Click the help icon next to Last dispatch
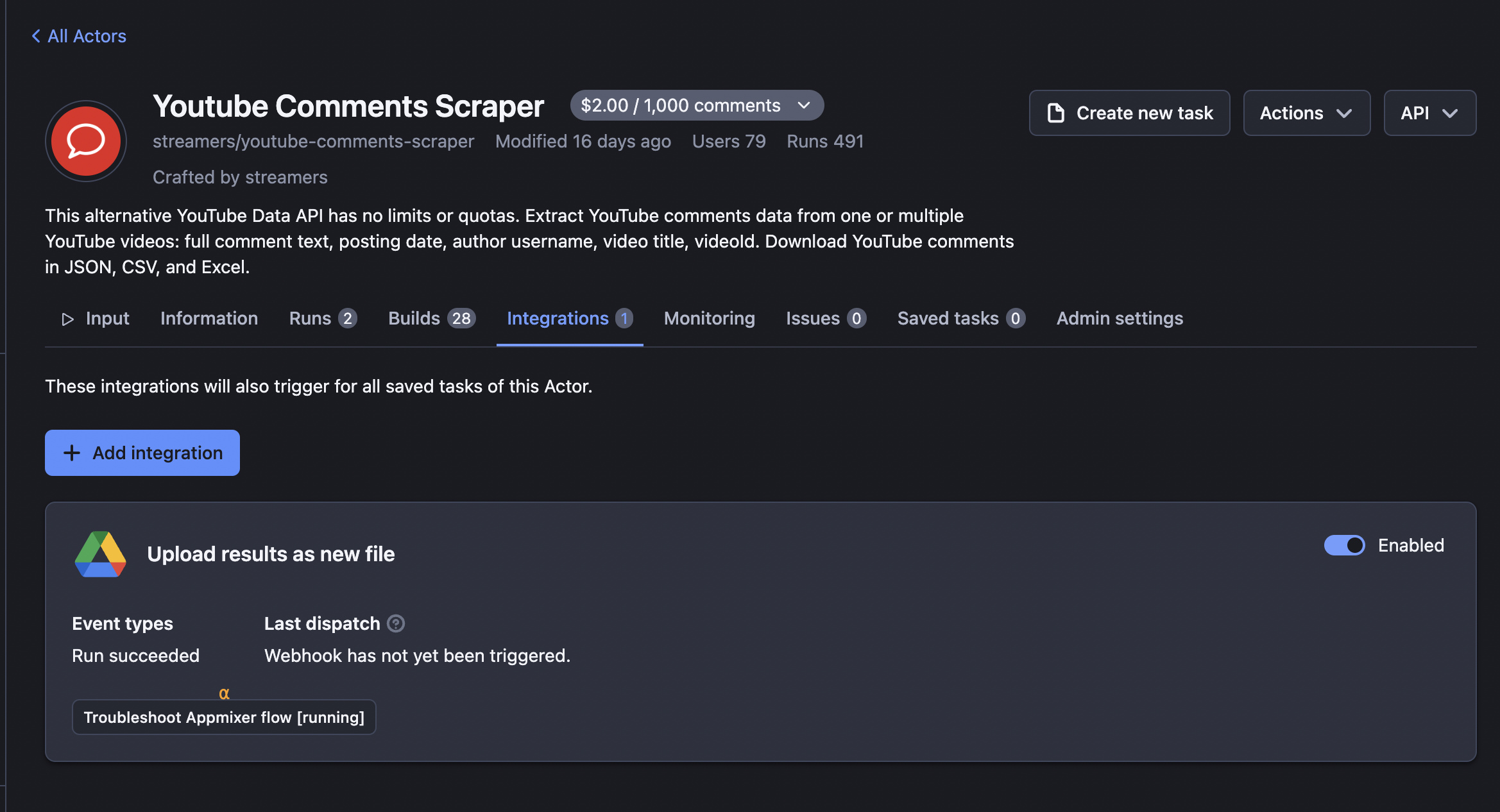The height and width of the screenshot is (812, 1500). [396, 623]
